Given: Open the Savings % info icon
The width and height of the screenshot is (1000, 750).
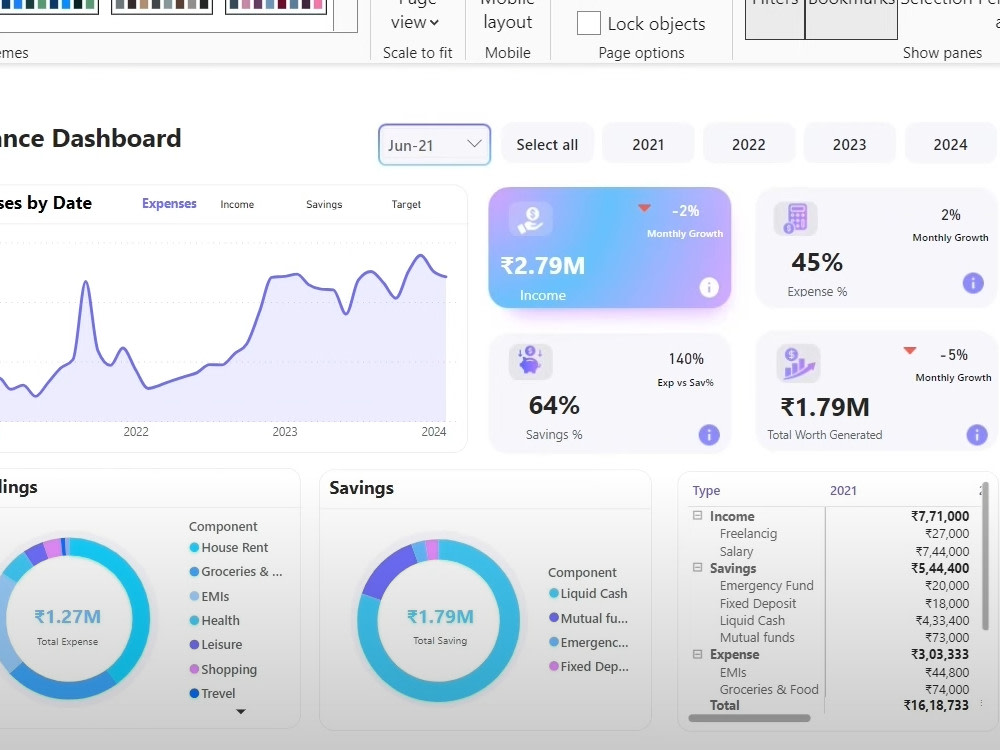Looking at the screenshot, I should tap(709, 435).
